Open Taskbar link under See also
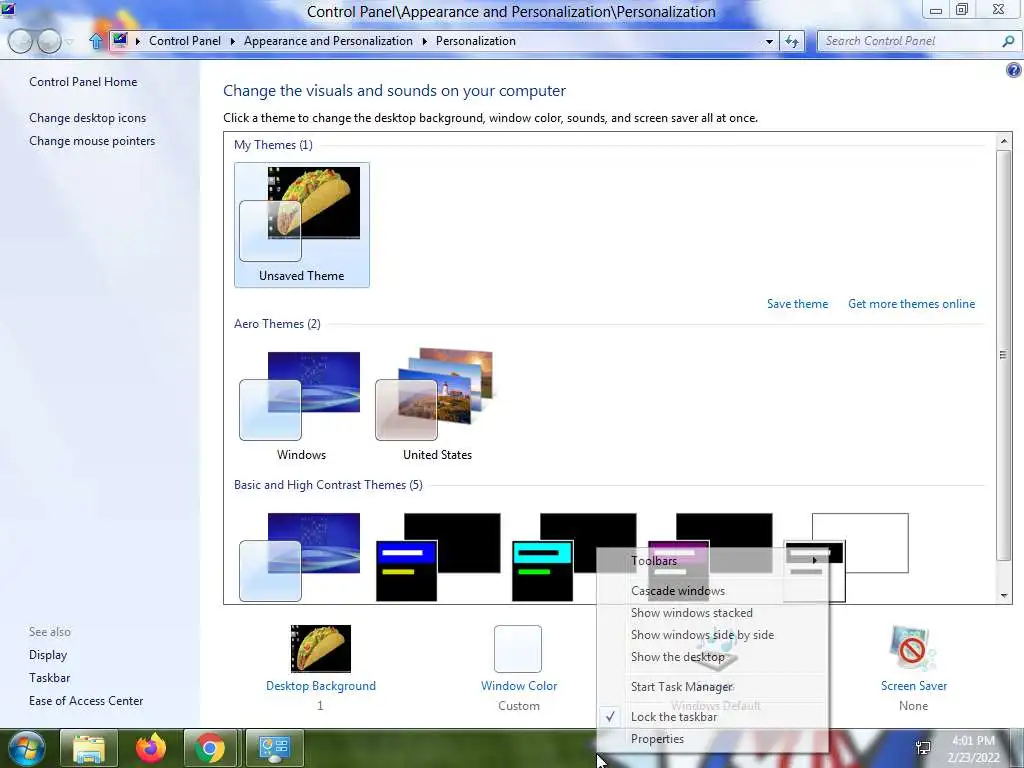Viewport: 1024px width, 768px height. click(x=49, y=677)
